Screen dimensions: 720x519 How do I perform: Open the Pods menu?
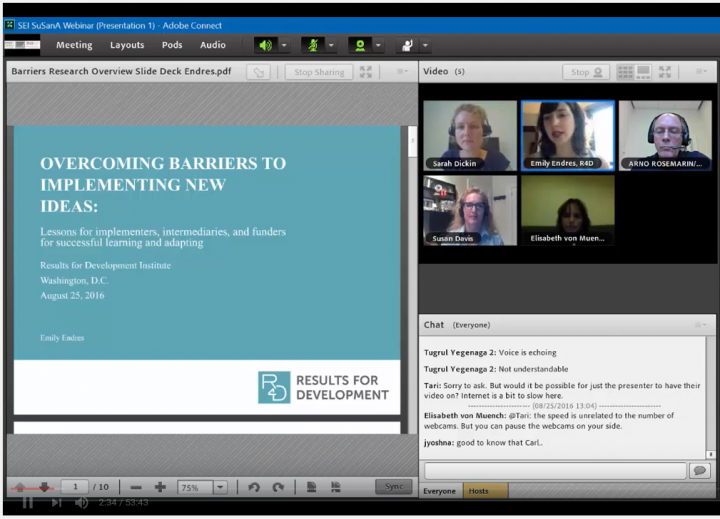[172, 45]
